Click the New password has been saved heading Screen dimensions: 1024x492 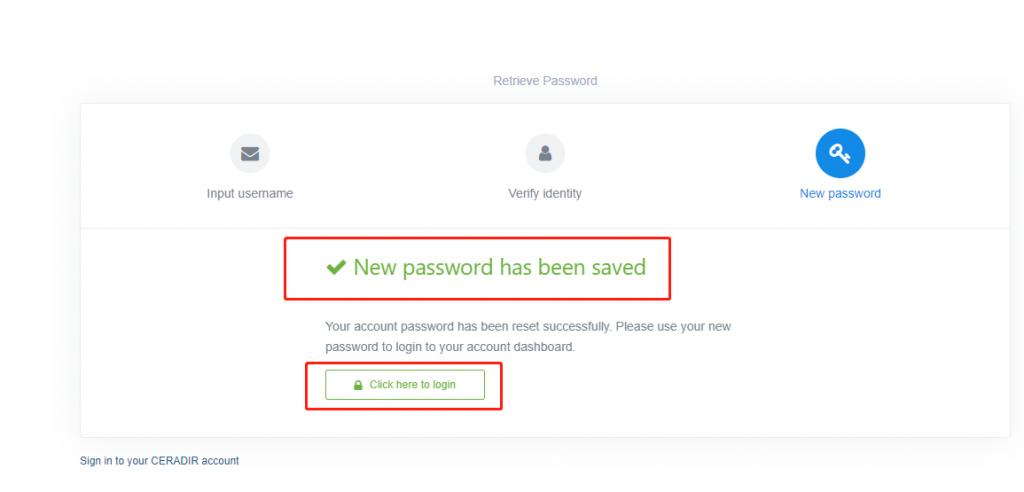[x=486, y=267]
